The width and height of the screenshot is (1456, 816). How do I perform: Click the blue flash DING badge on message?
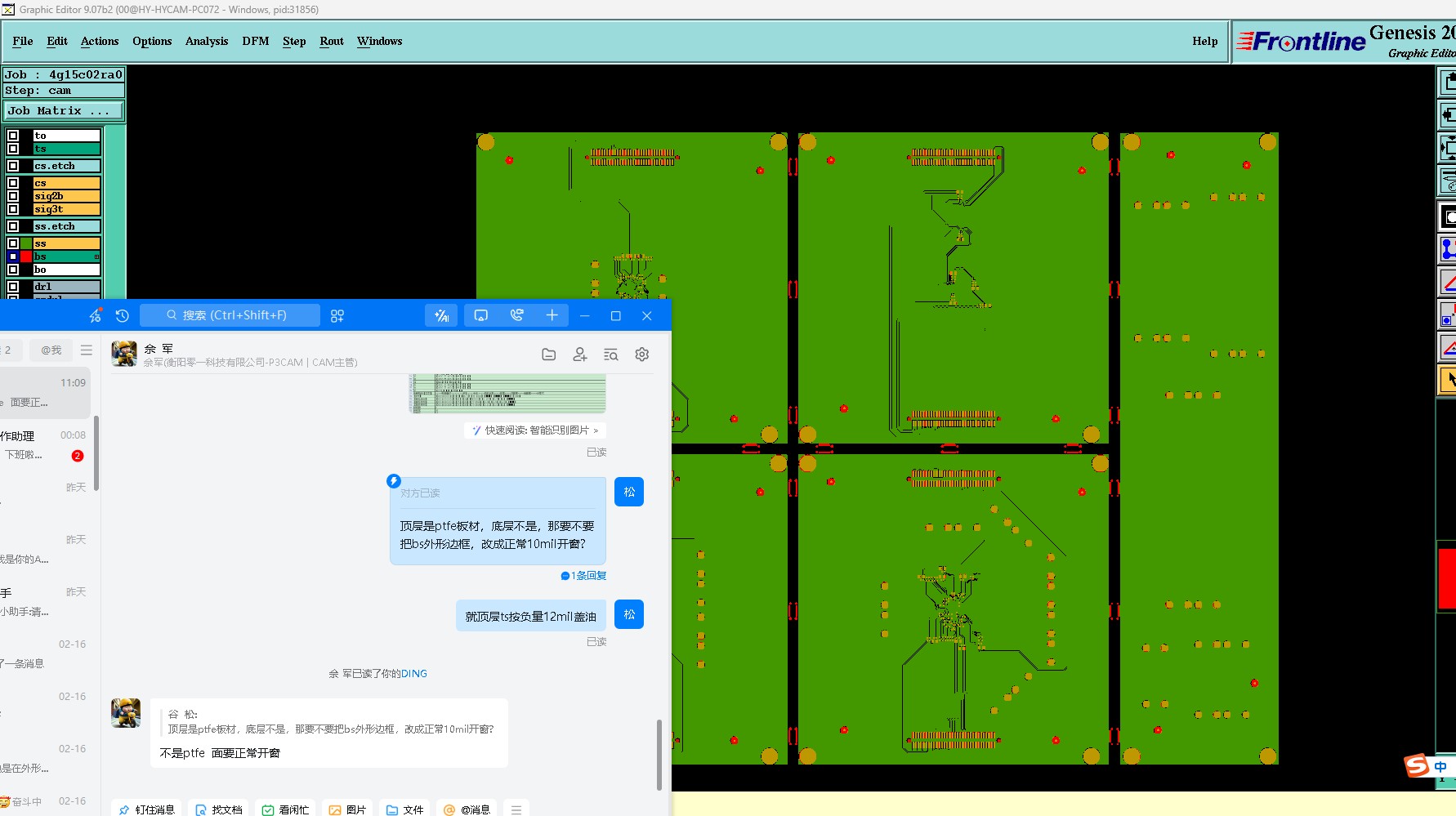point(394,481)
